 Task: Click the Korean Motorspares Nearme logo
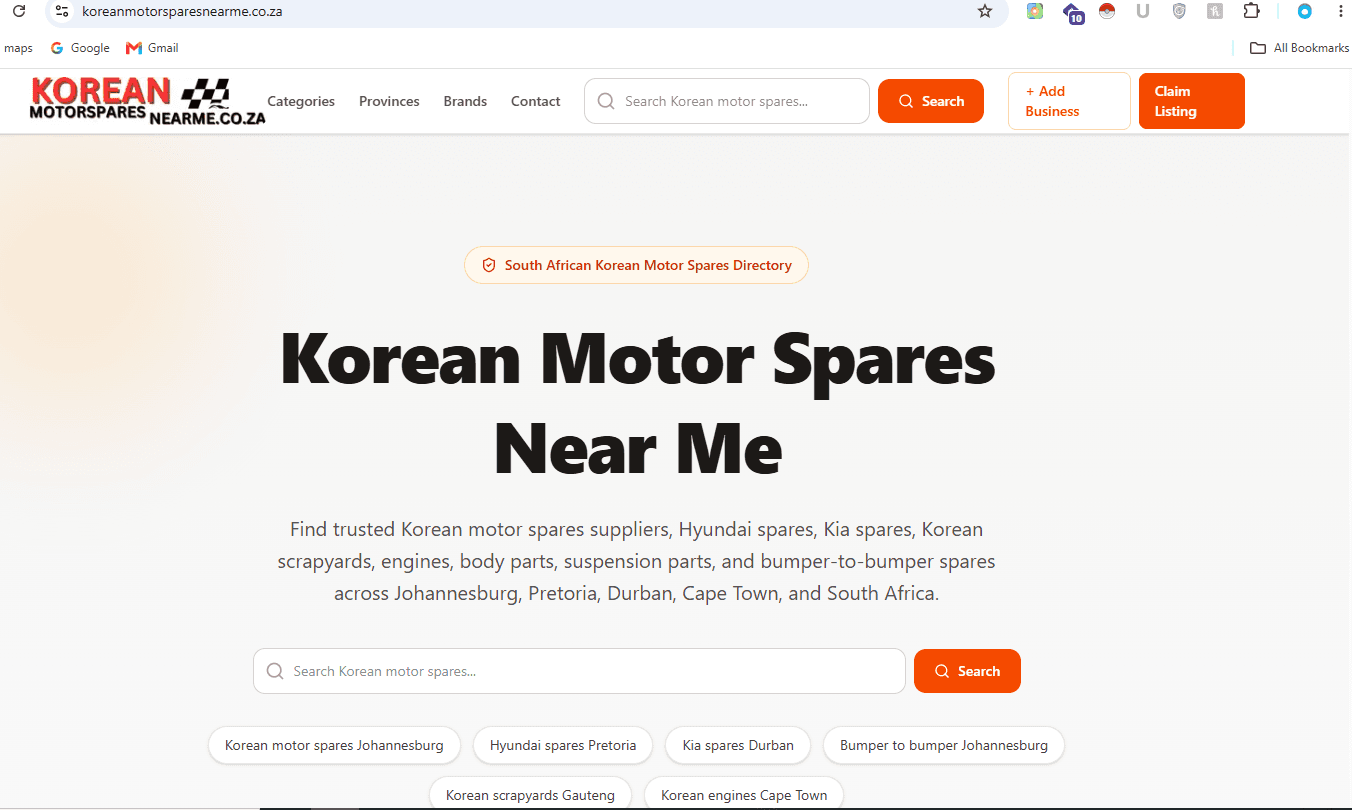147,101
